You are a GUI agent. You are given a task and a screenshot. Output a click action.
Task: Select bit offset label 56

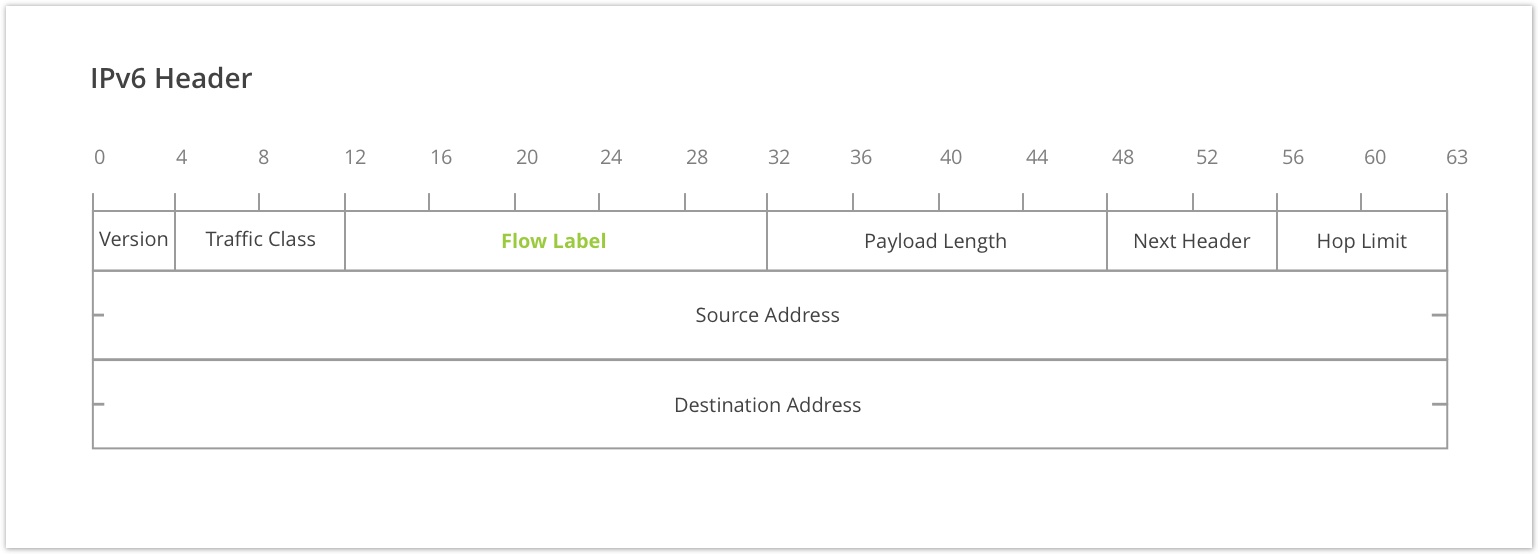(x=1292, y=157)
